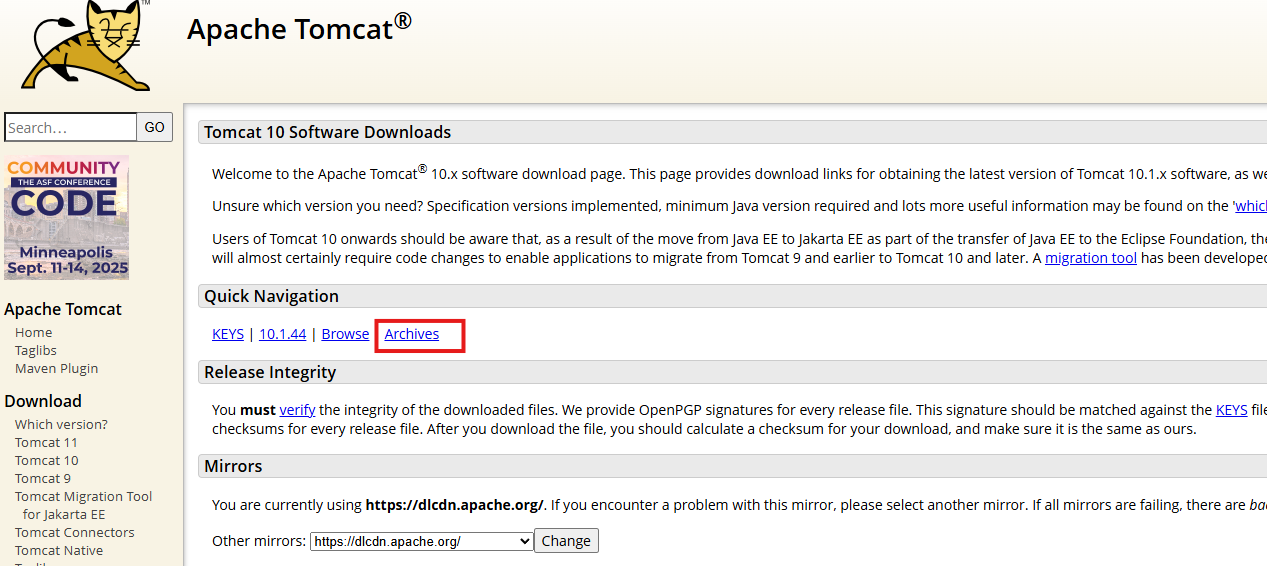Open the Home sidebar link
1267x566 pixels.
(x=33, y=332)
